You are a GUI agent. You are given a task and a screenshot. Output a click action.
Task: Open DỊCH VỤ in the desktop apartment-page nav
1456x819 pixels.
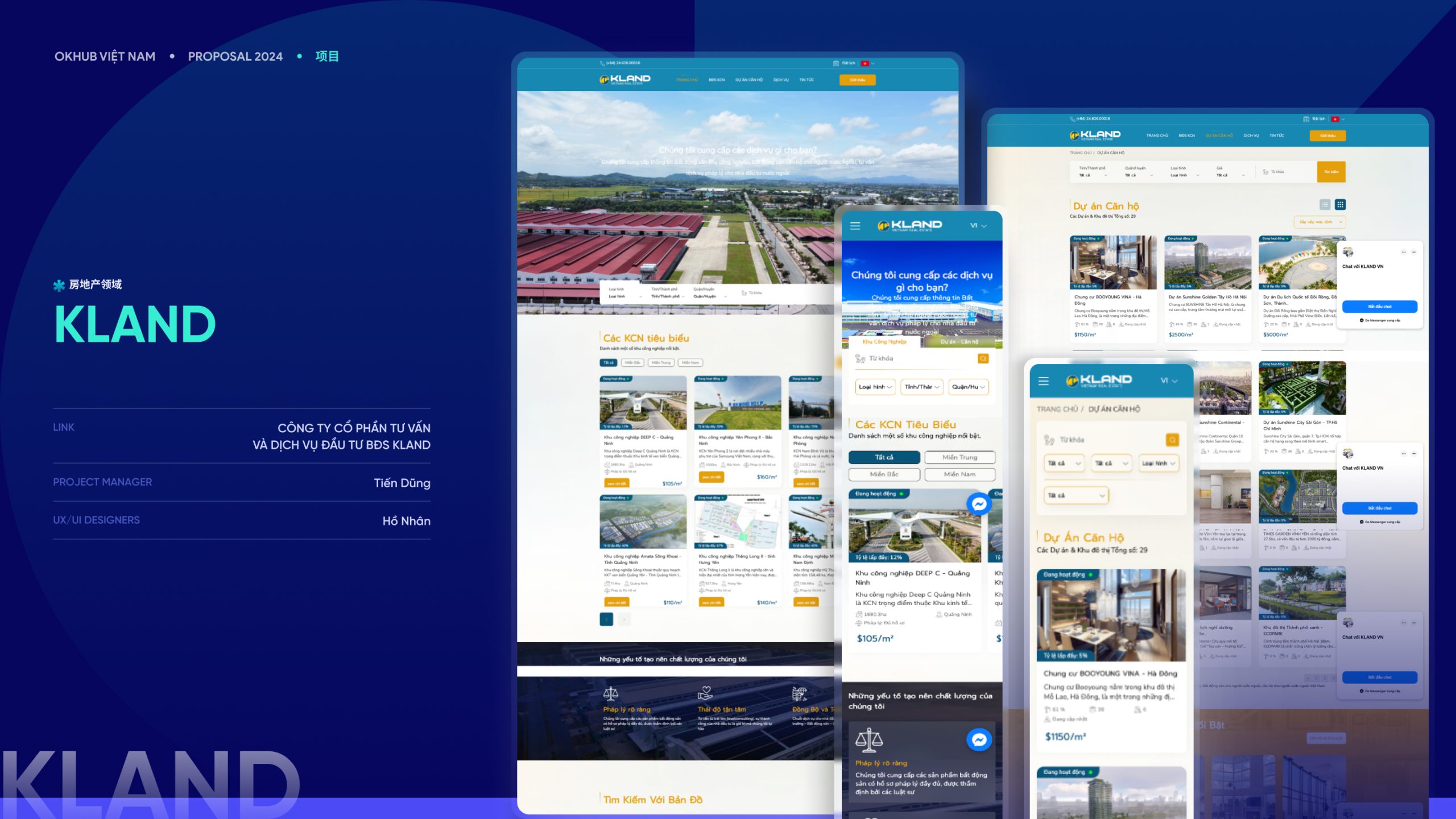pos(1251,136)
